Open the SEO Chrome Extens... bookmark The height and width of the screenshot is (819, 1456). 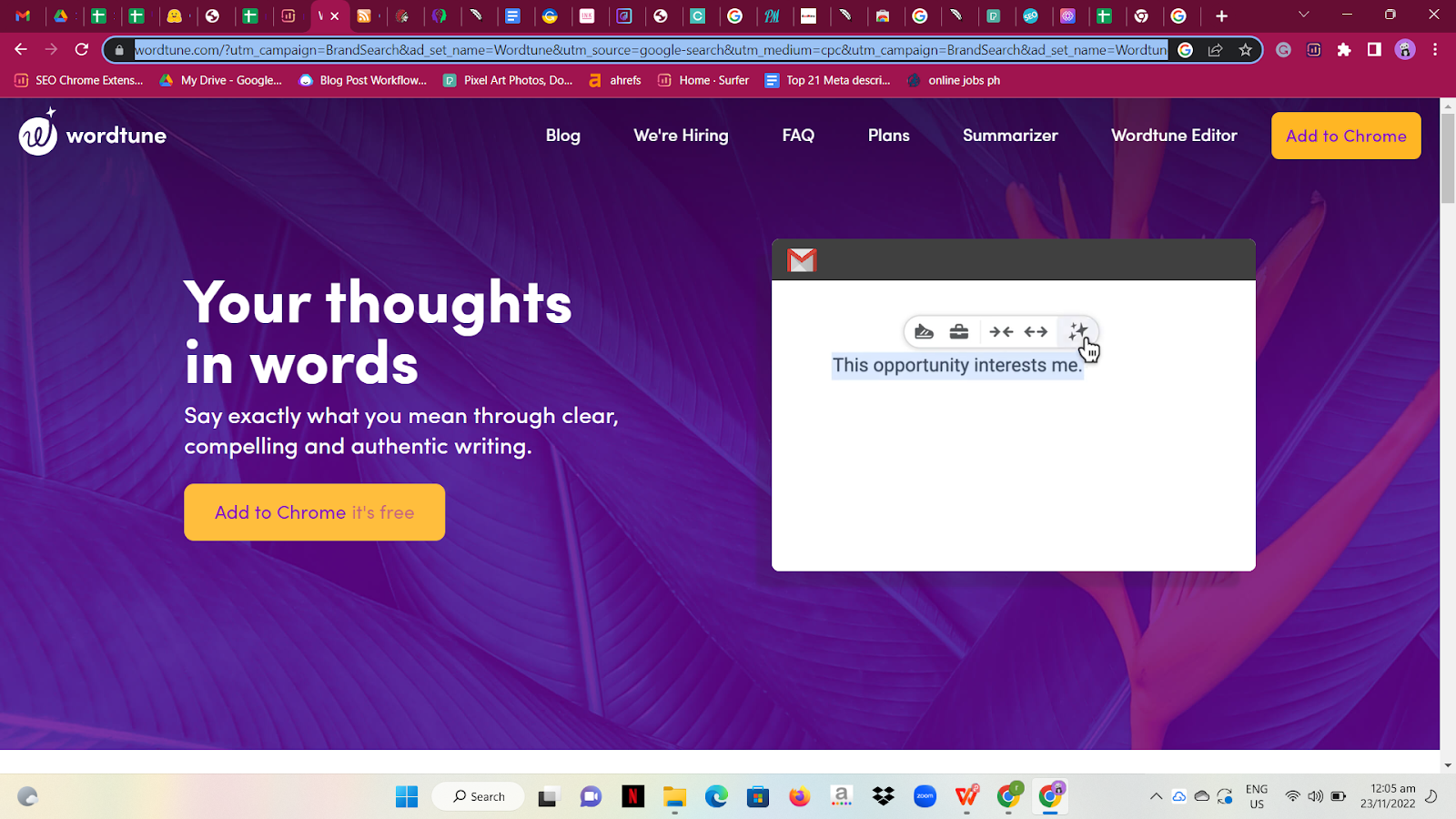(x=79, y=80)
